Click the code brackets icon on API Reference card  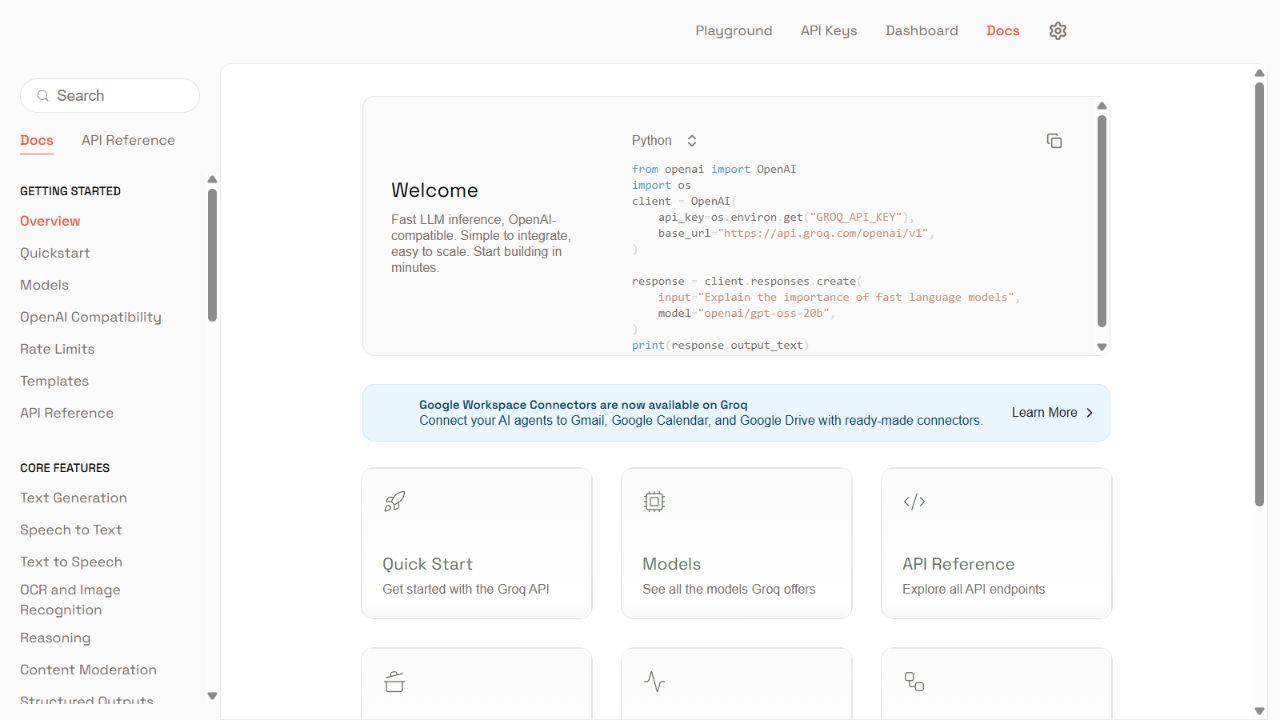pyautogui.click(x=914, y=502)
